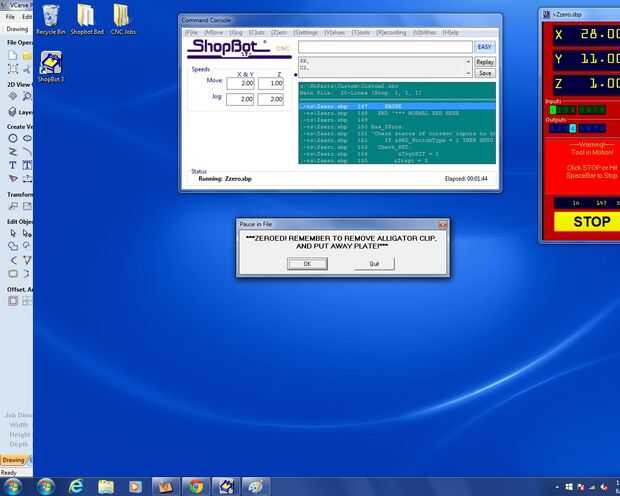This screenshot has height=496, width=620.
Task: Click Quit in the Pause in File dialog
Action: click(374, 263)
